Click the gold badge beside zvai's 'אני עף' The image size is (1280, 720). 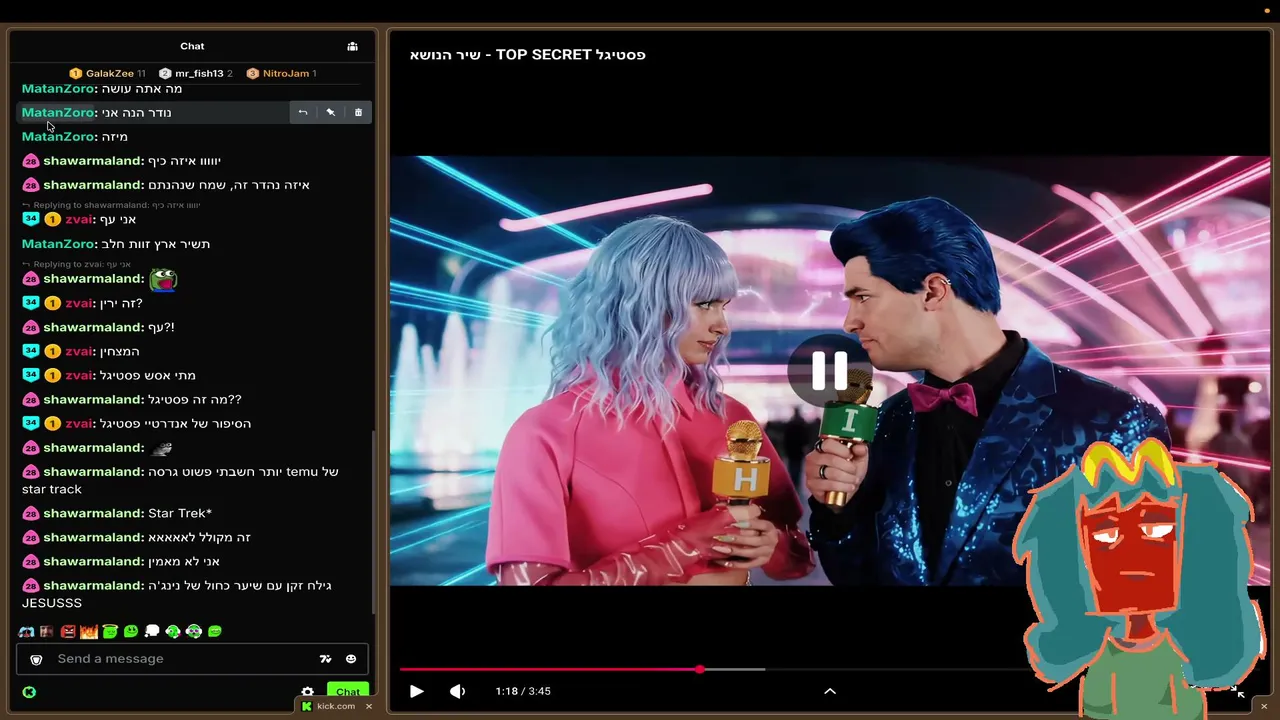coord(52,219)
